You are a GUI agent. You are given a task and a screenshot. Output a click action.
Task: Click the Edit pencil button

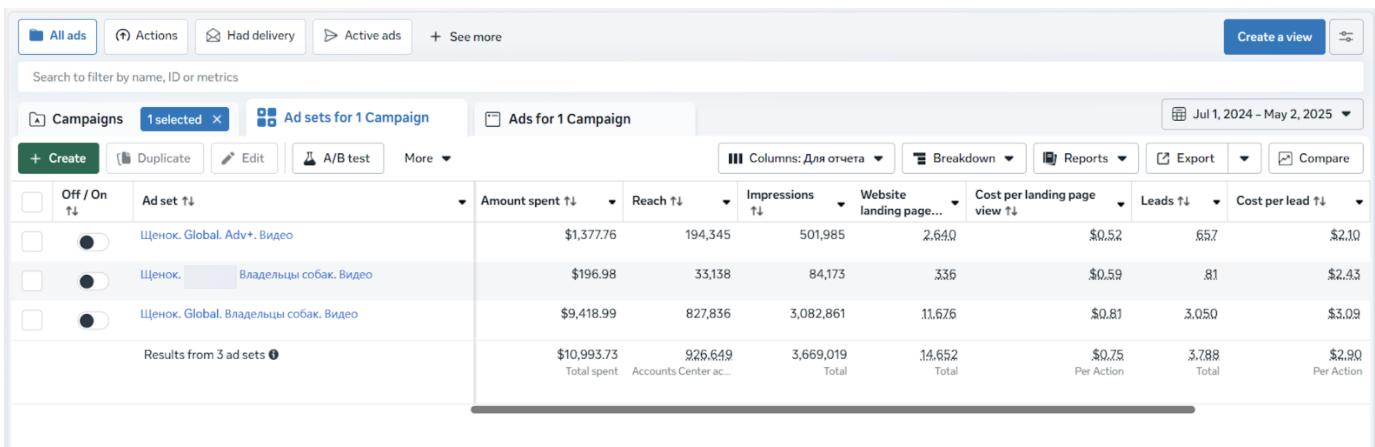pos(244,158)
